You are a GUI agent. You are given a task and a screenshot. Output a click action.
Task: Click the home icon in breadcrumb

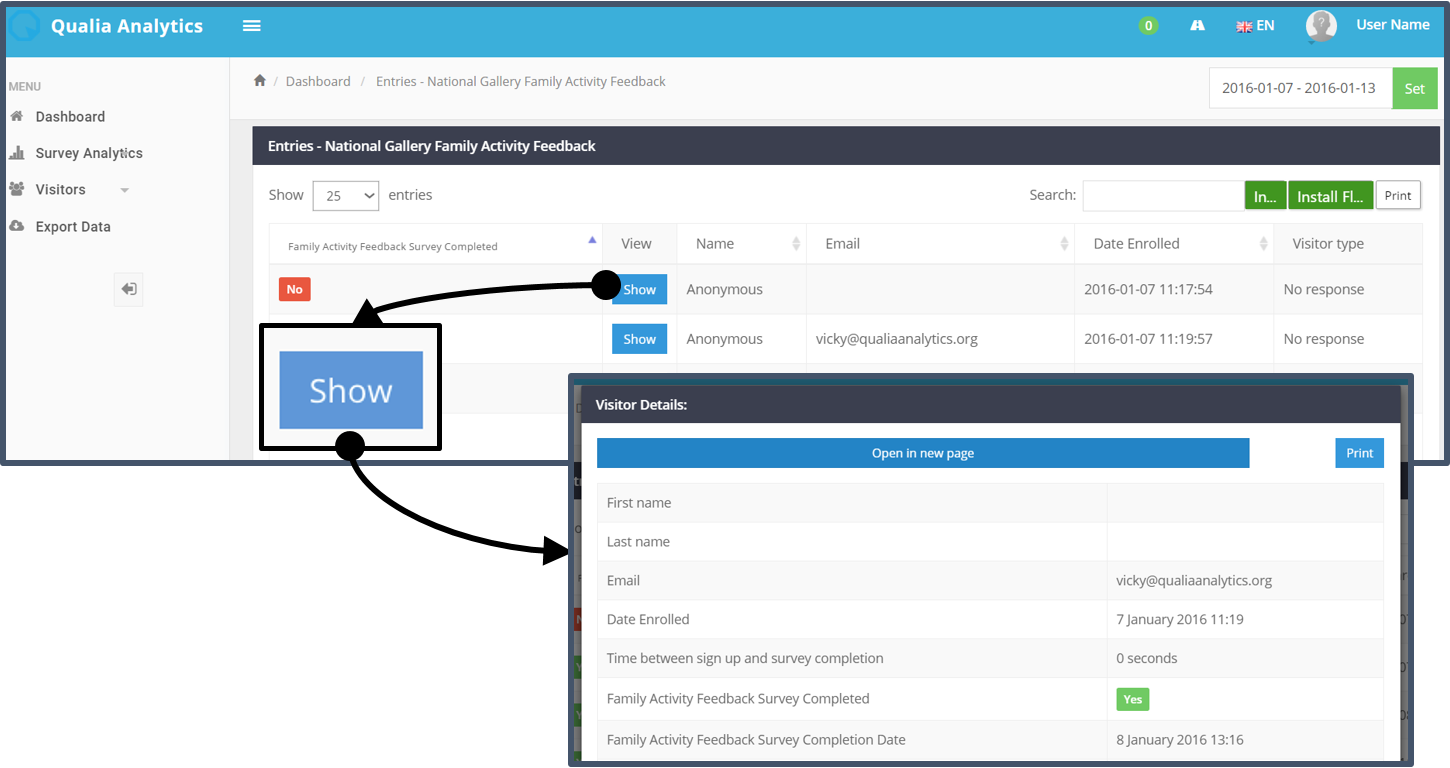[x=260, y=81]
